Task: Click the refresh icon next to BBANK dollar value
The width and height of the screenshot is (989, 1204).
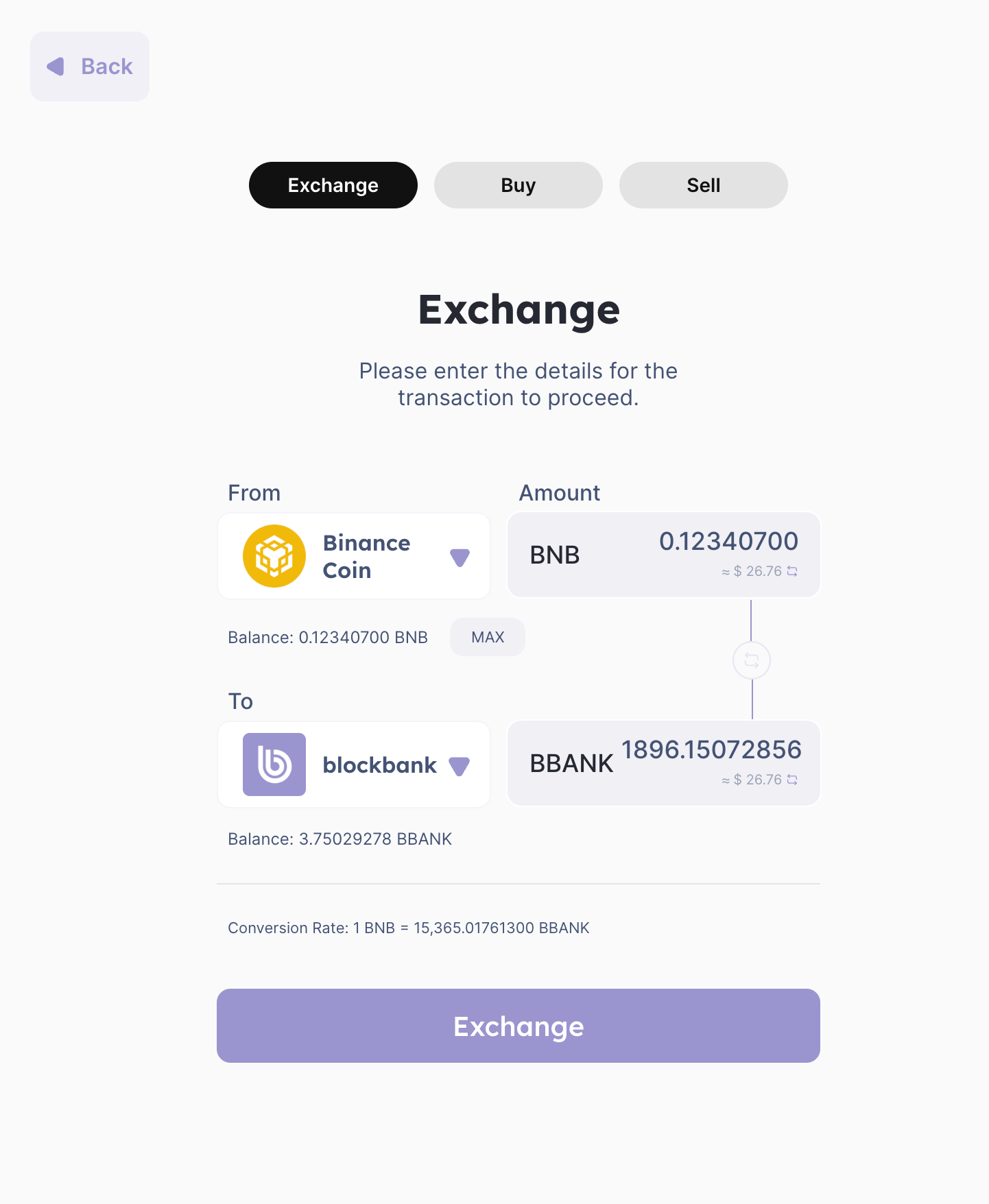Action: click(792, 780)
